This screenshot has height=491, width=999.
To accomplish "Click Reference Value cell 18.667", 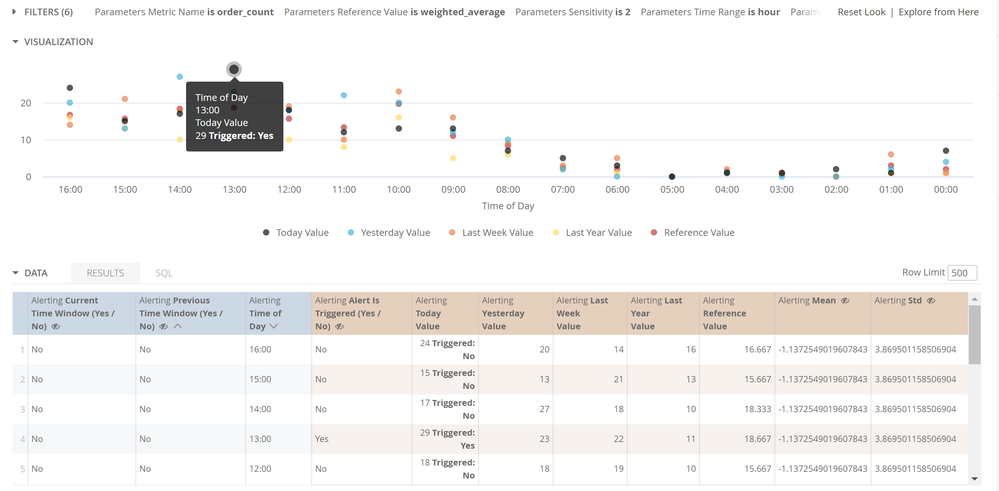I will tap(737, 439).
